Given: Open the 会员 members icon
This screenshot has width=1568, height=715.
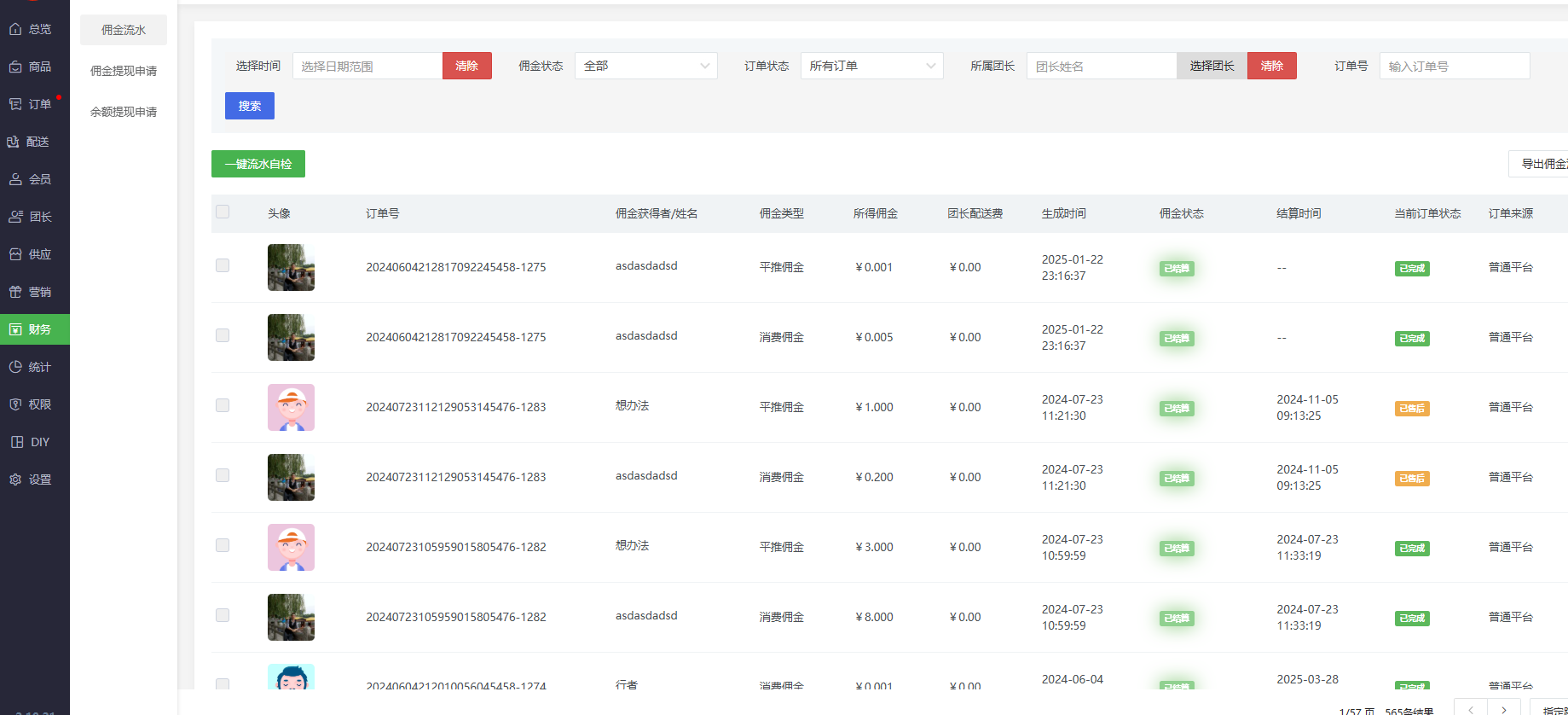Looking at the screenshot, I should tap(15, 179).
